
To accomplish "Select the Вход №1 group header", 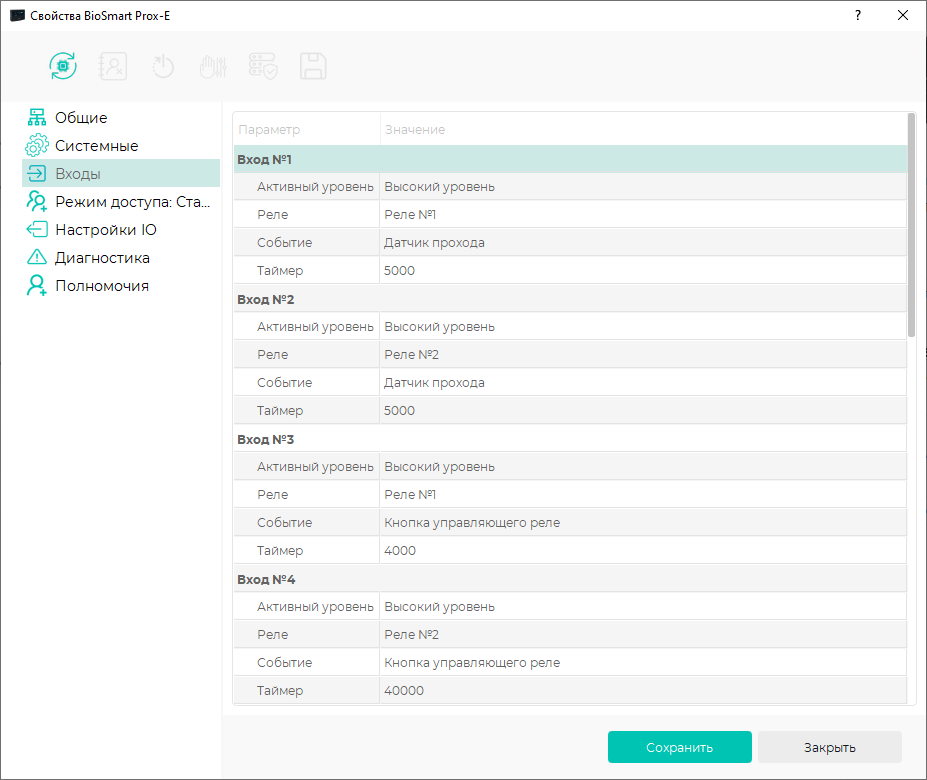I will click(x=570, y=159).
